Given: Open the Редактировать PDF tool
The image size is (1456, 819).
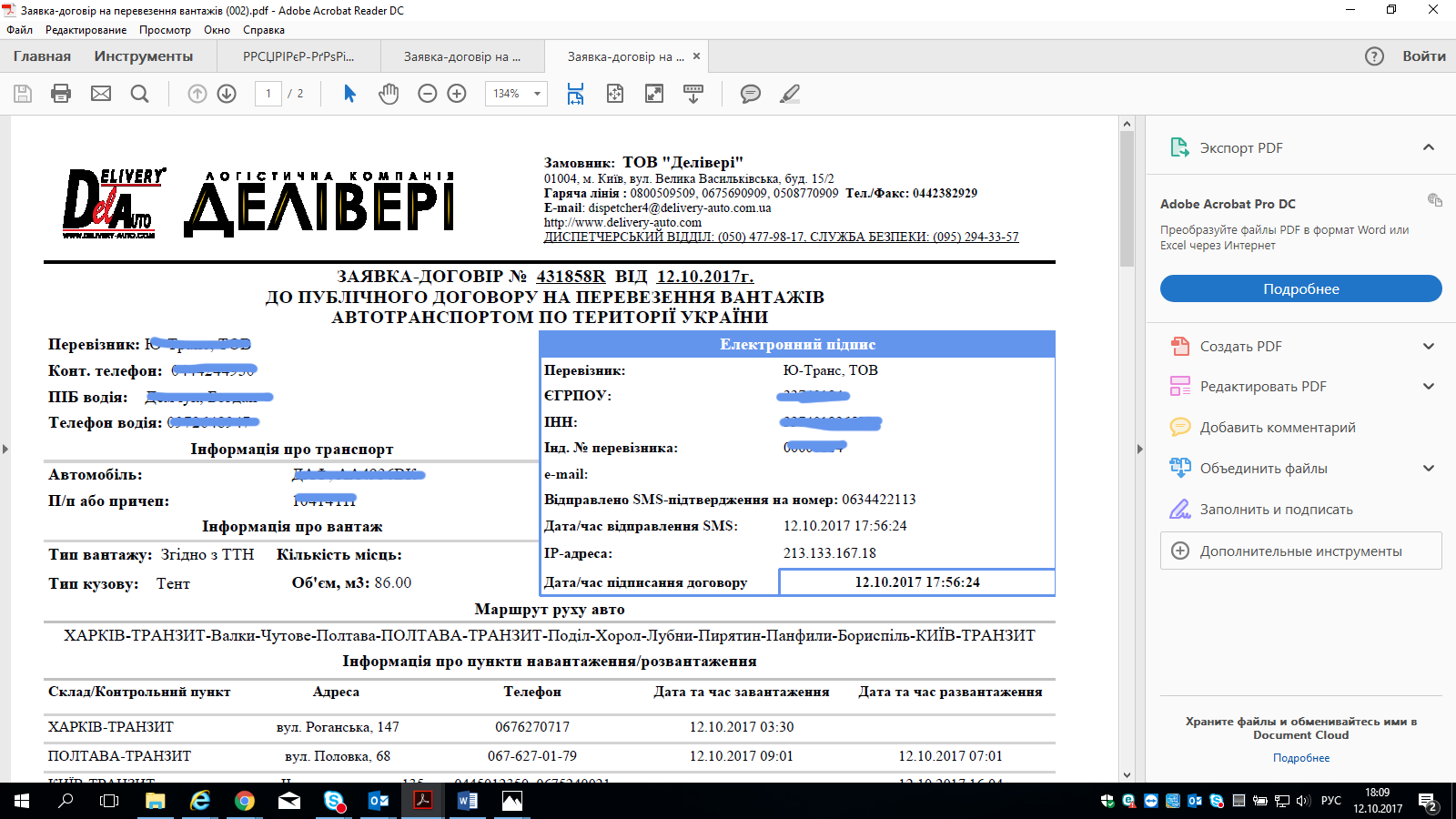Looking at the screenshot, I should click(x=1263, y=387).
